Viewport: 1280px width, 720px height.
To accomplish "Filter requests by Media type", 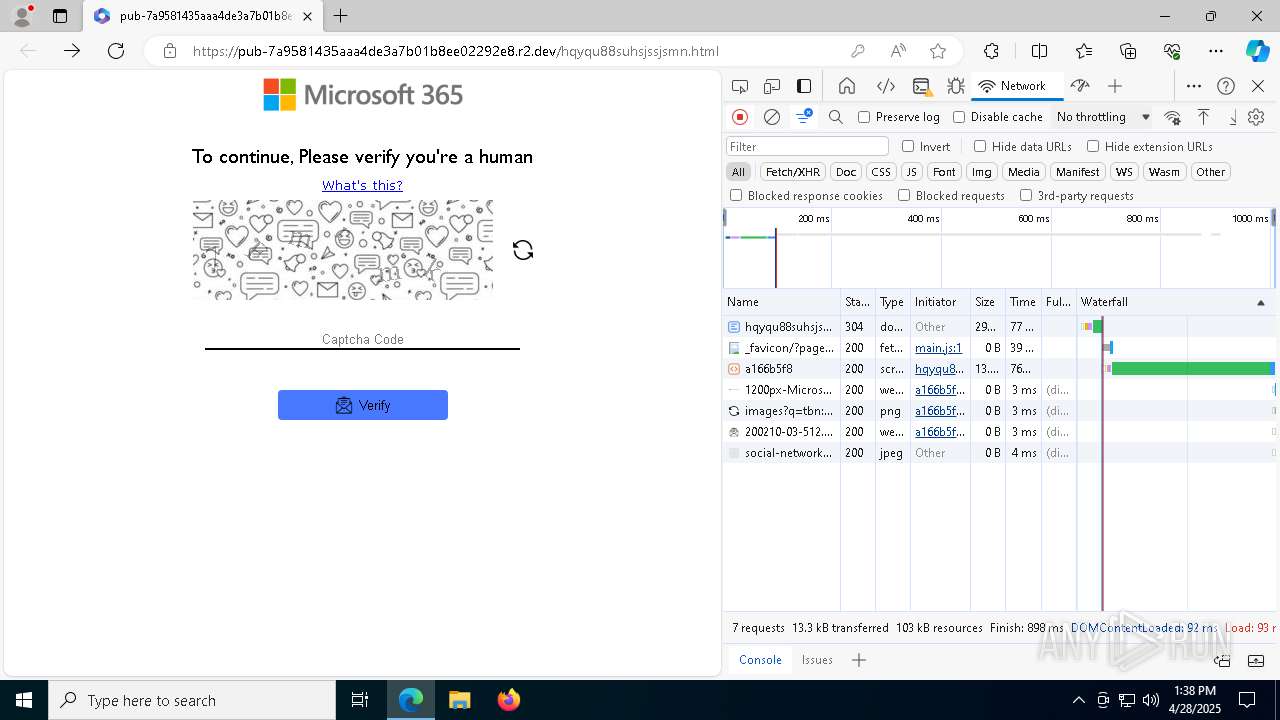I will point(1023,172).
